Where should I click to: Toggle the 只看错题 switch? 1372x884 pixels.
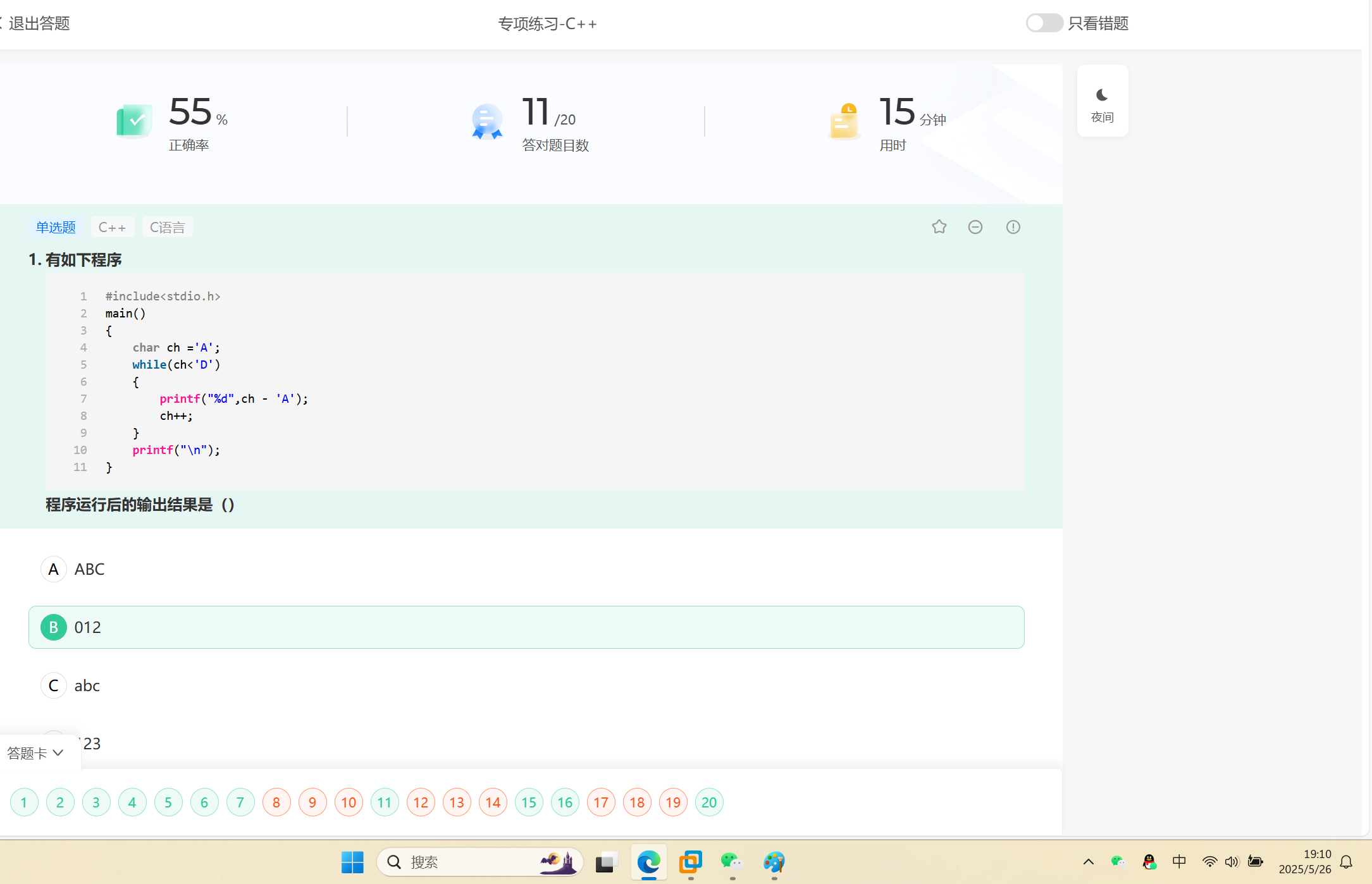point(1044,23)
